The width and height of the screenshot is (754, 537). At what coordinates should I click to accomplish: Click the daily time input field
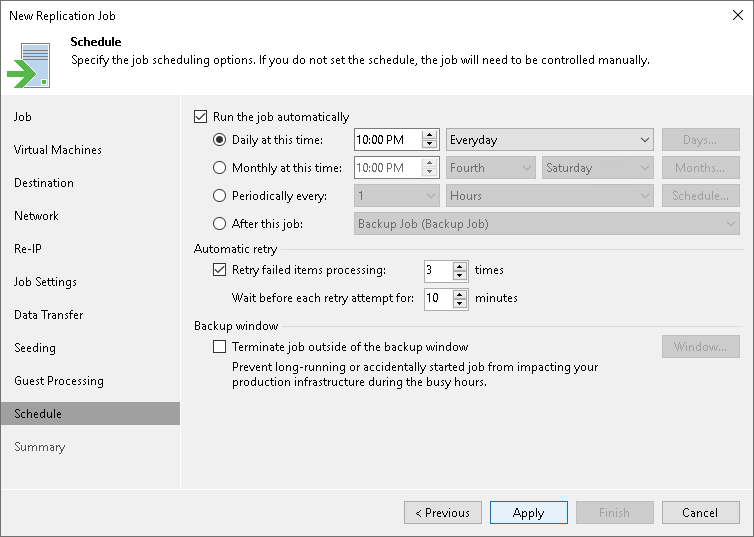coord(388,140)
